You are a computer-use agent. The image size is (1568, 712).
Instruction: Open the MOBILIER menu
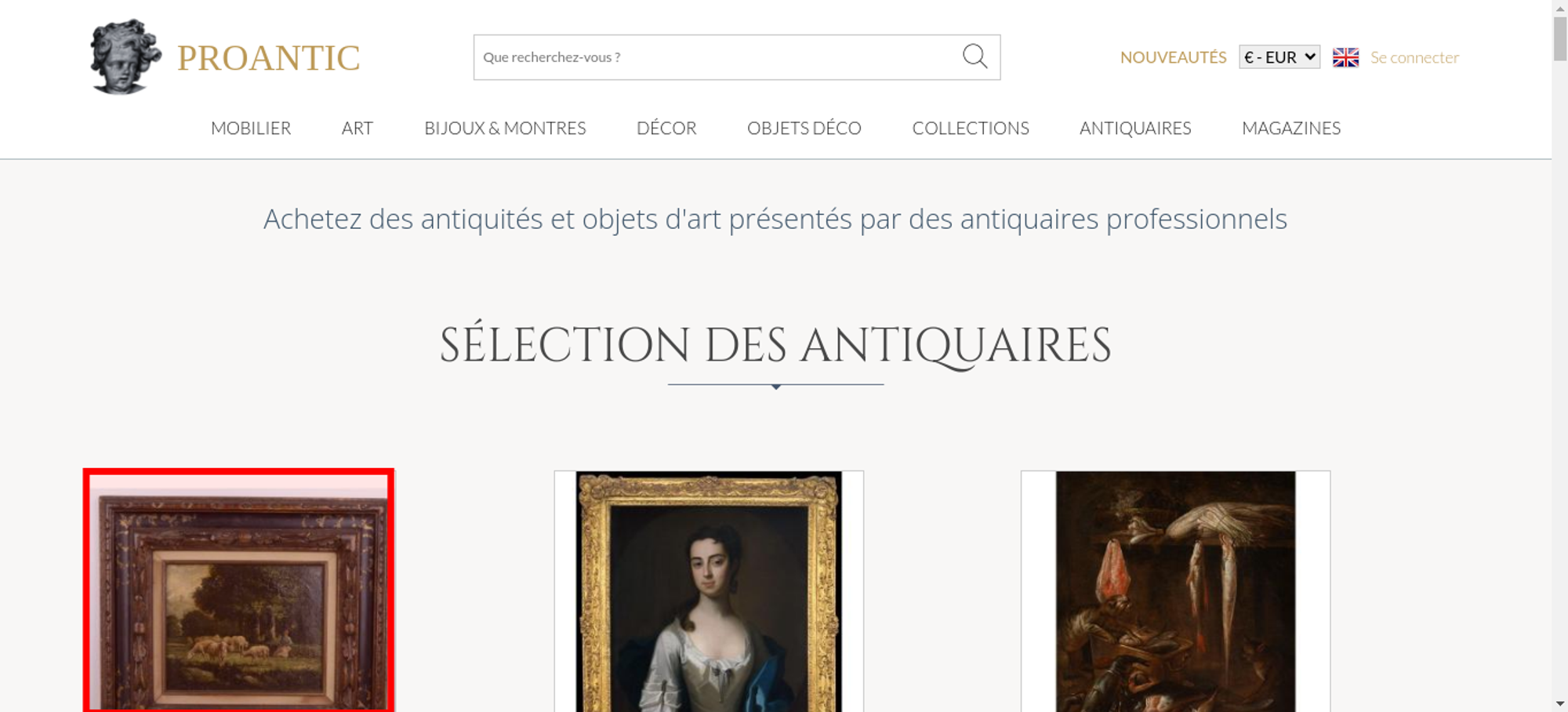click(251, 128)
